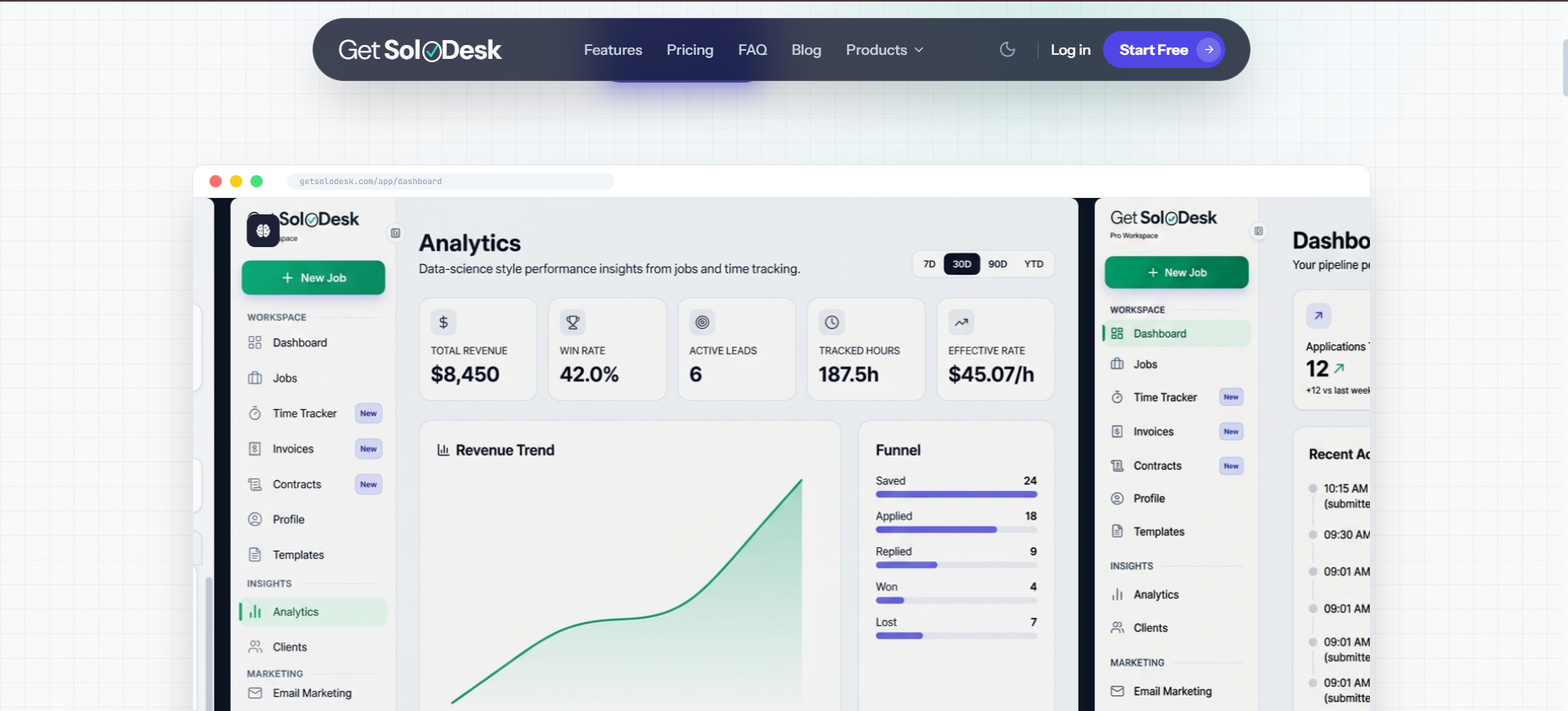Image resolution: width=1568 pixels, height=711 pixels.
Task: Click Profile icon in Analytics window sidebar
Action: pos(255,520)
